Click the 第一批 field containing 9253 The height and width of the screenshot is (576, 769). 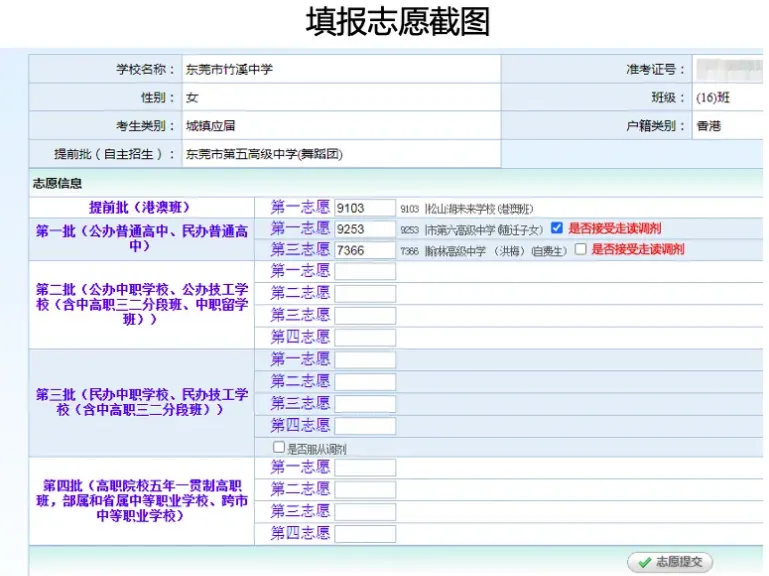[365, 229]
